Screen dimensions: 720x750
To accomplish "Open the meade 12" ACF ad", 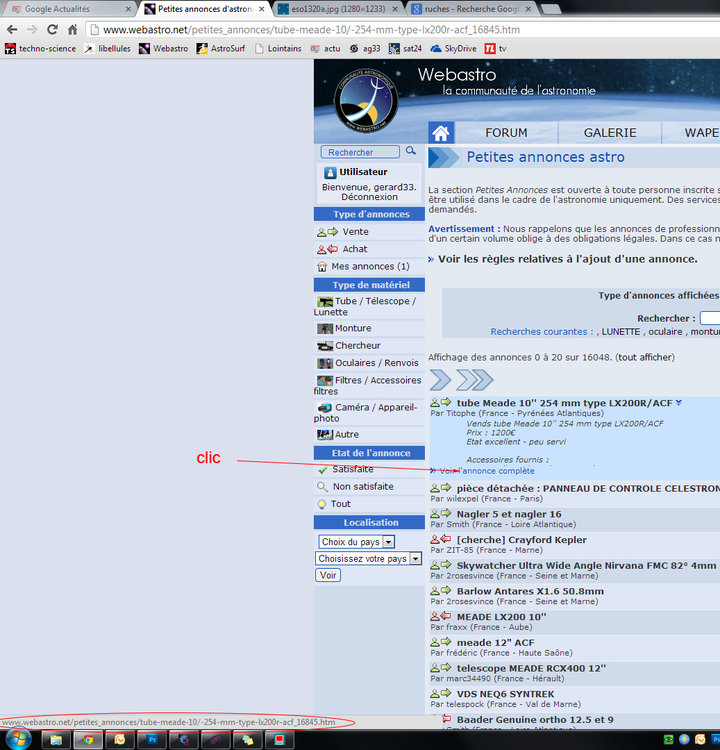I will pyautogui.click(x=495, y=642).
